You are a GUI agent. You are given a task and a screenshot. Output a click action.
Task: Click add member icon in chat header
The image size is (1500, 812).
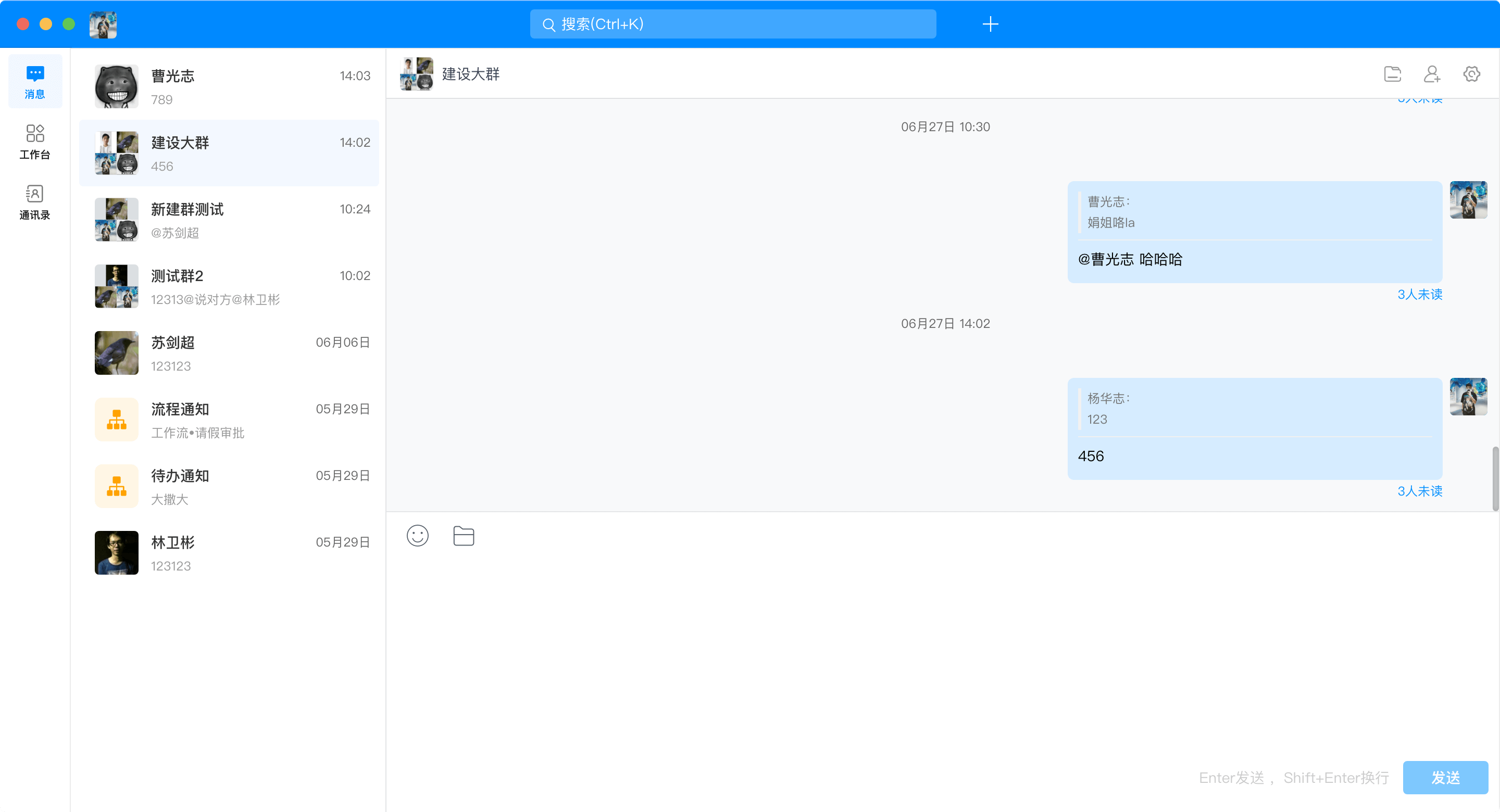[1432, 74]
